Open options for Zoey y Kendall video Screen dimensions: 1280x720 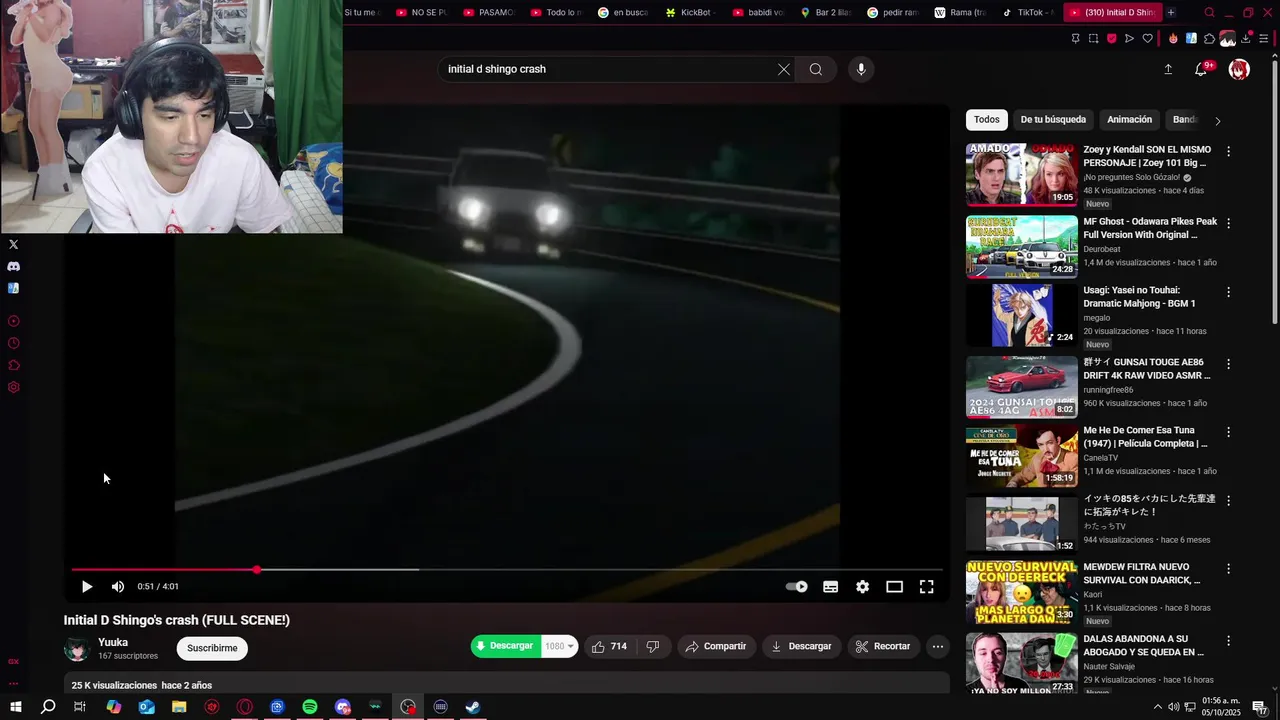click(1229, 152)
